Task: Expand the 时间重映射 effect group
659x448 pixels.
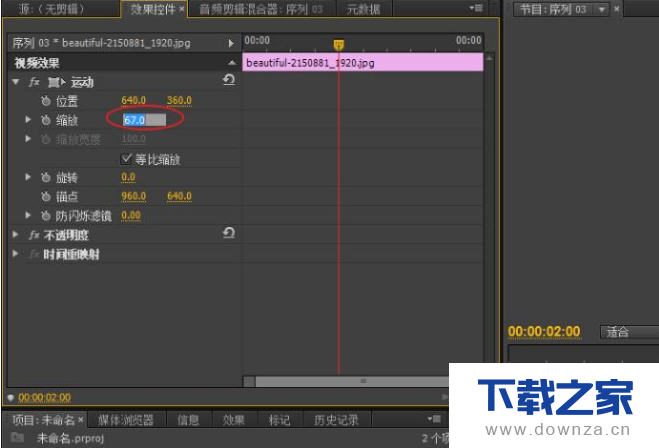Action: coord(16,254)
